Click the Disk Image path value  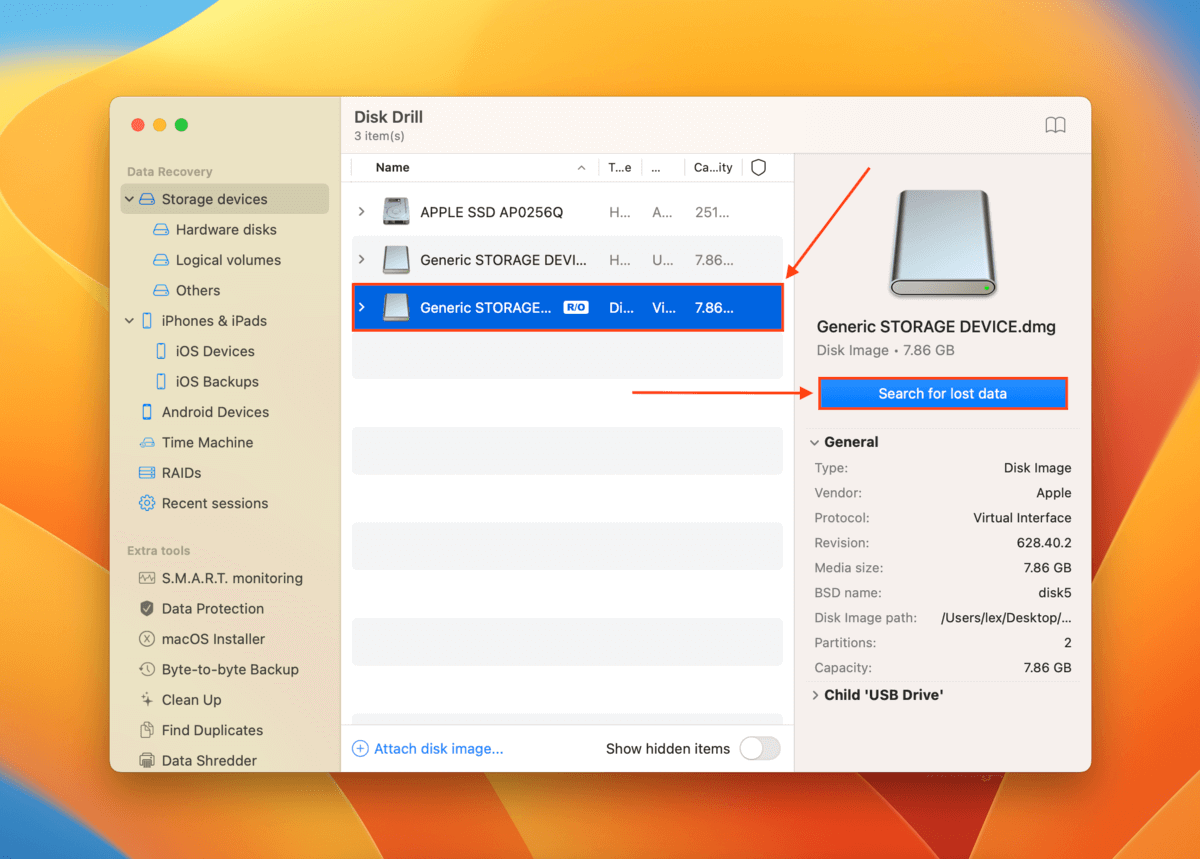1006,618
